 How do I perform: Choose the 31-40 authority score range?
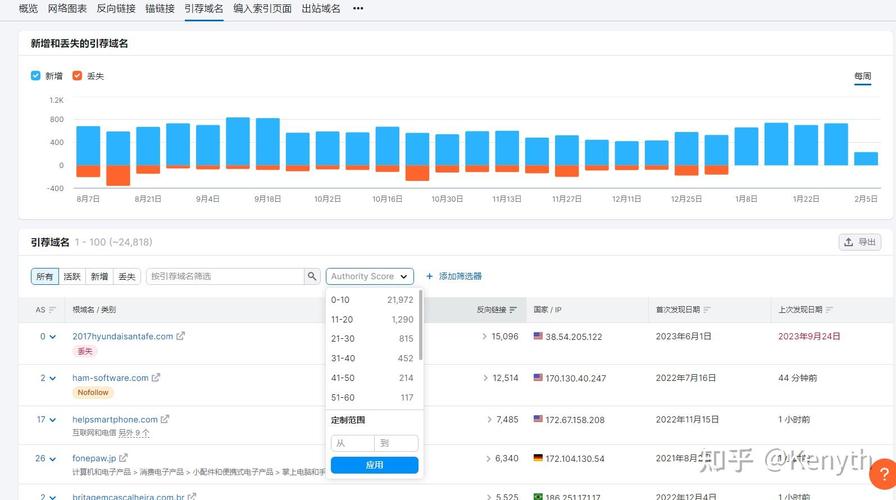[x=372, y=358]
